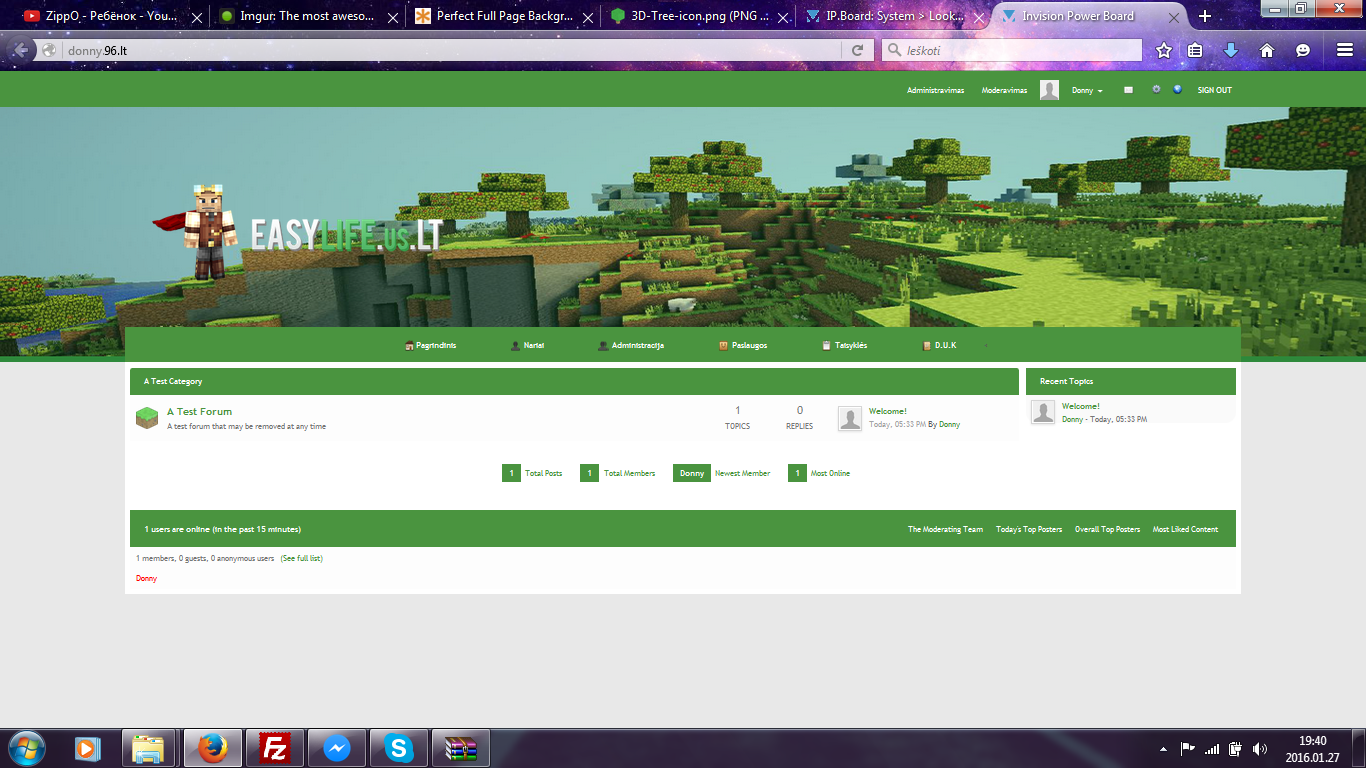Open the Administravimas link
The height and width of the screenshot is (768, 1366).
click(x=936, y=90)
